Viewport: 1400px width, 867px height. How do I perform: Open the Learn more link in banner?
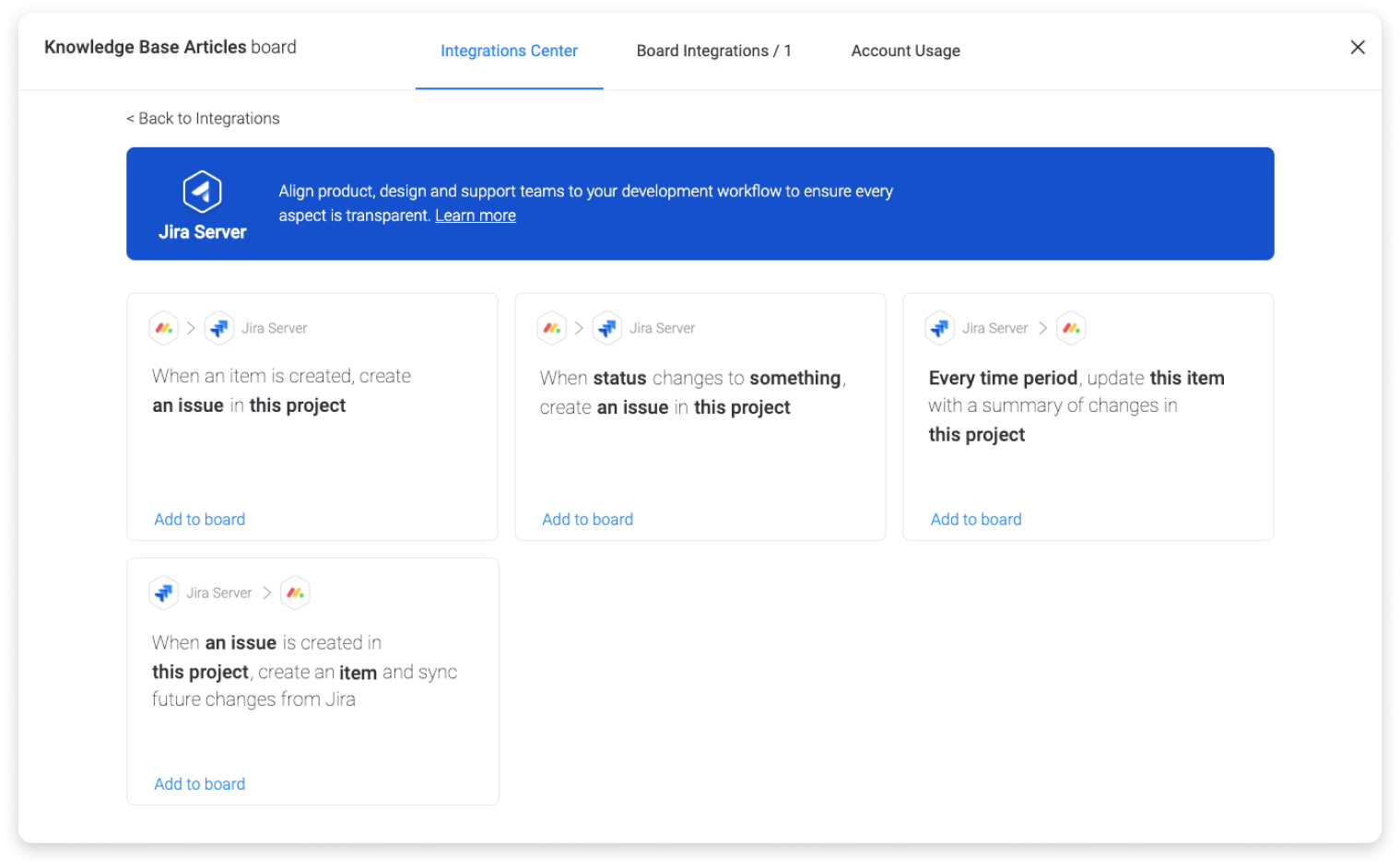click(x=476, y=216)
